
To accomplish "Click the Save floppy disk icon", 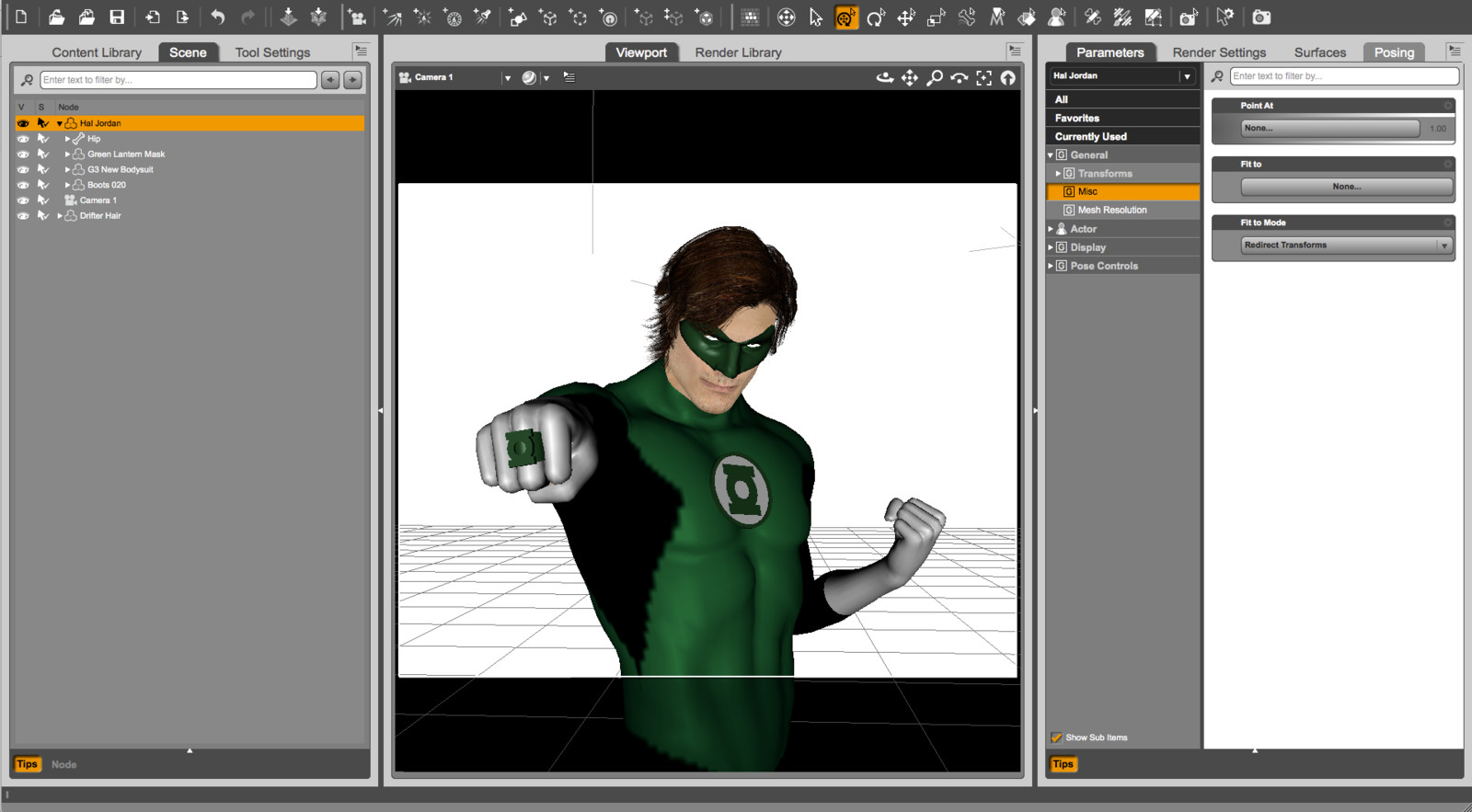I will coord(117,17).
